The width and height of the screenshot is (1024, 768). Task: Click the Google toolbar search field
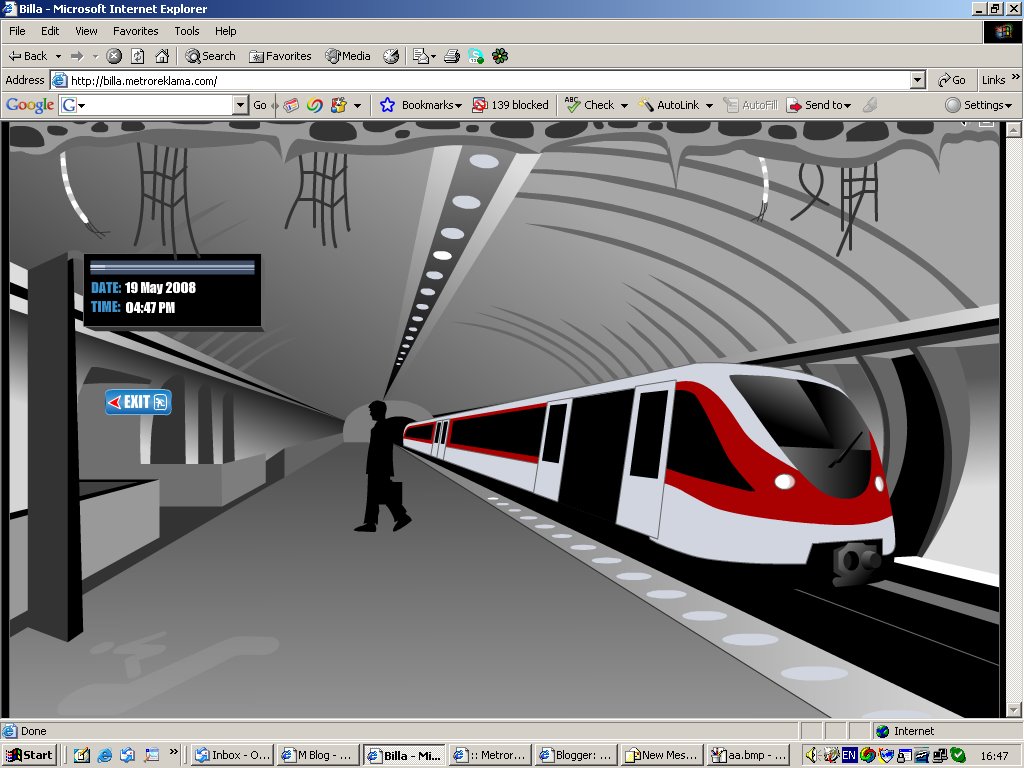(154, 105)
